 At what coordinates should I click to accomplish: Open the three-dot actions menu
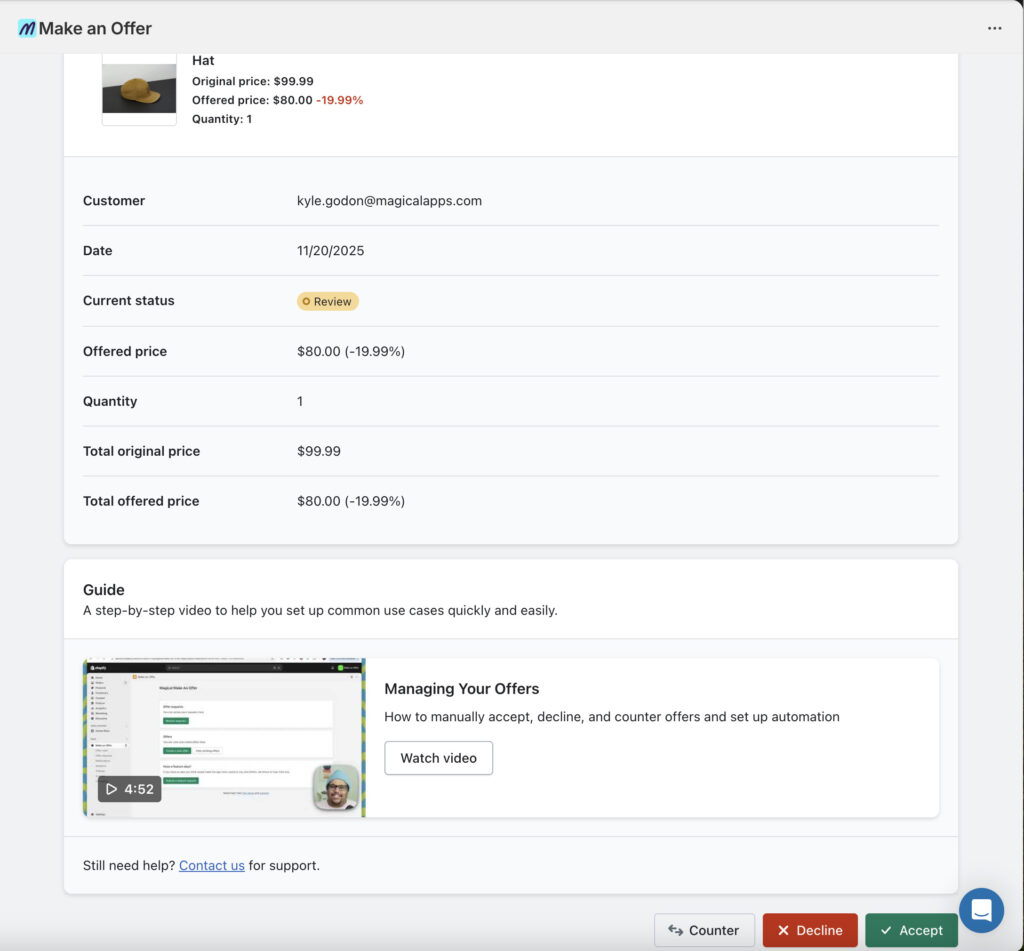click(x=995, y=28)
